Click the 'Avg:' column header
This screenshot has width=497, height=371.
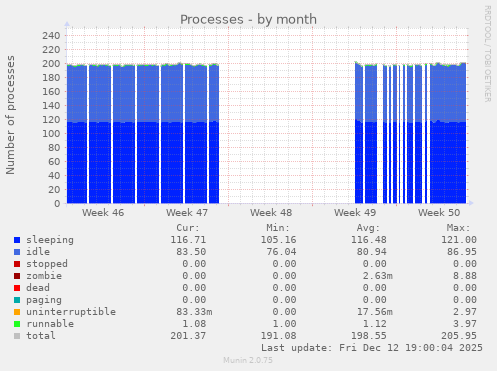click(368, 228)
